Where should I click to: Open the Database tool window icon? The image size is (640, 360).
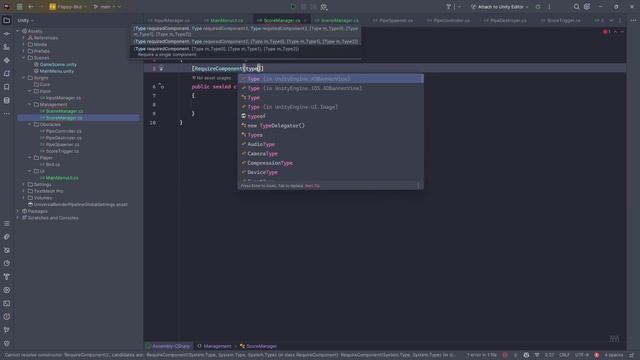click(7, 100)
